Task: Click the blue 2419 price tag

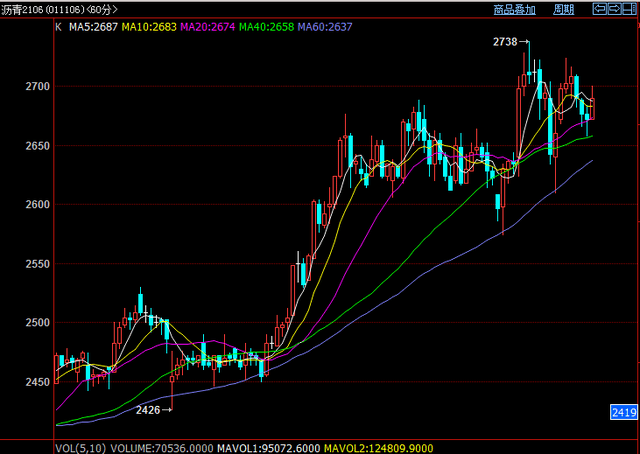Action: click(x=624, y=412)
